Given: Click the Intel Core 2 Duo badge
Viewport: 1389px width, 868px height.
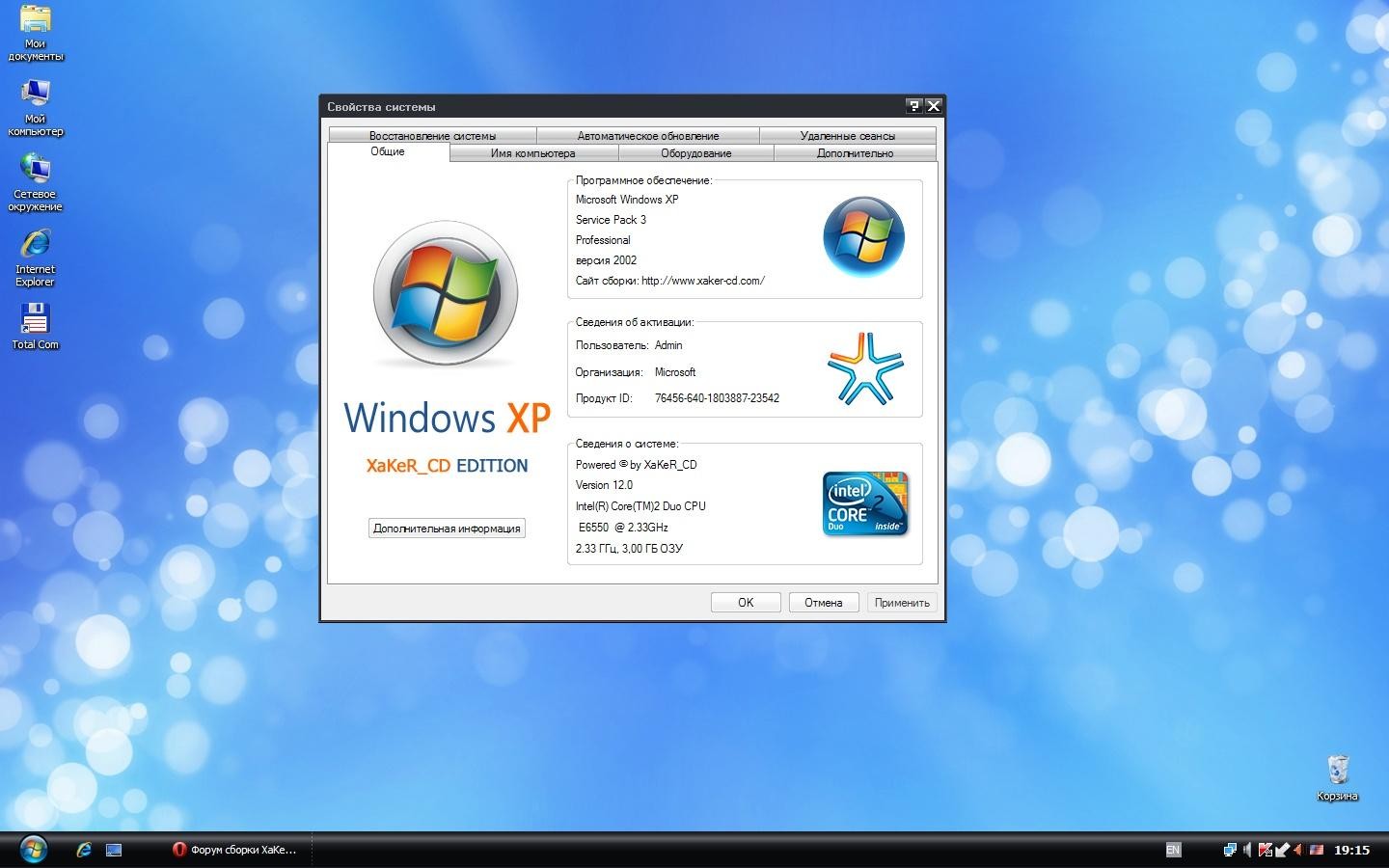Looking at the screenshot, I should point(865,503).
